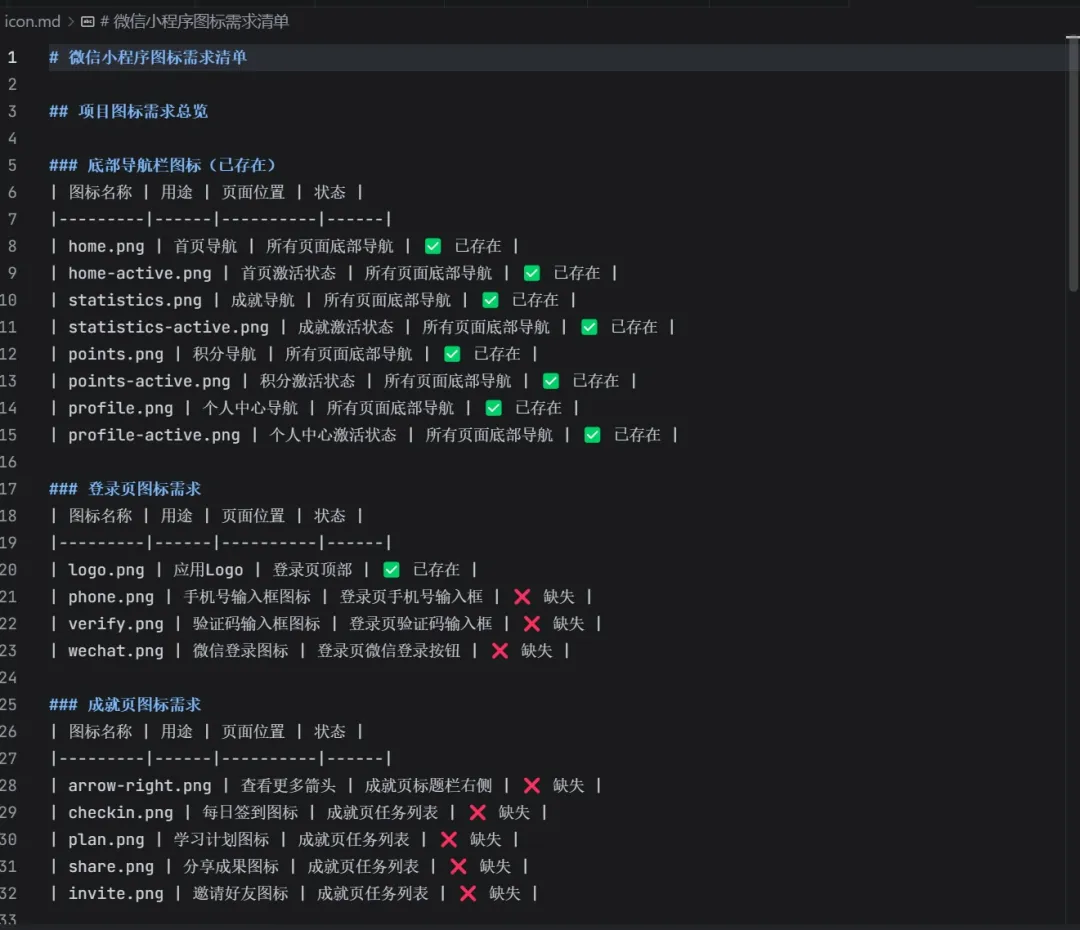This screenshot has height=930, width=1080.
Task: Click the heading 登录页图标需求
Action: click(145, 489)
